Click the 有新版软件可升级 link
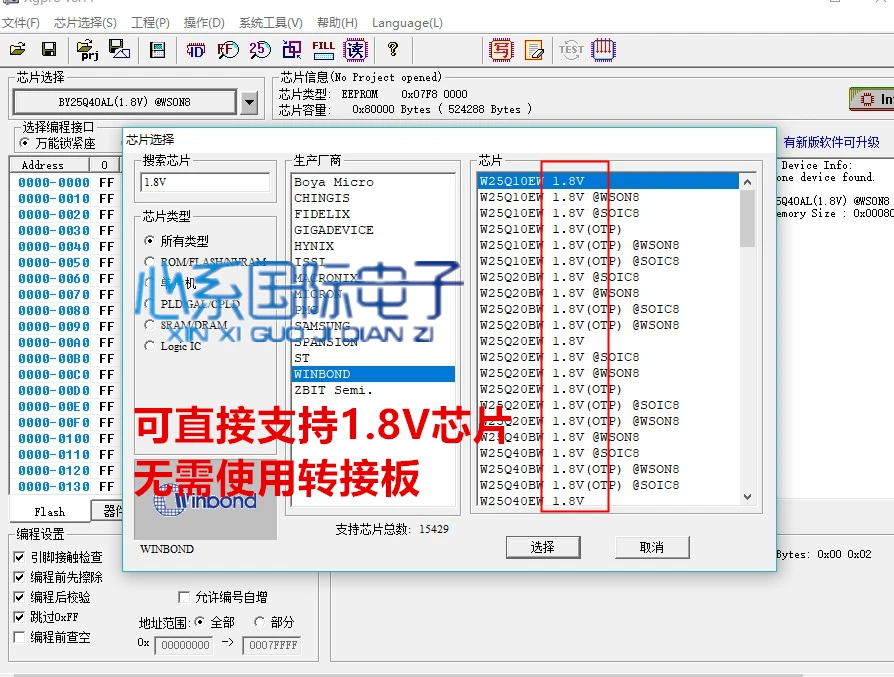 (x=831, y=142)
